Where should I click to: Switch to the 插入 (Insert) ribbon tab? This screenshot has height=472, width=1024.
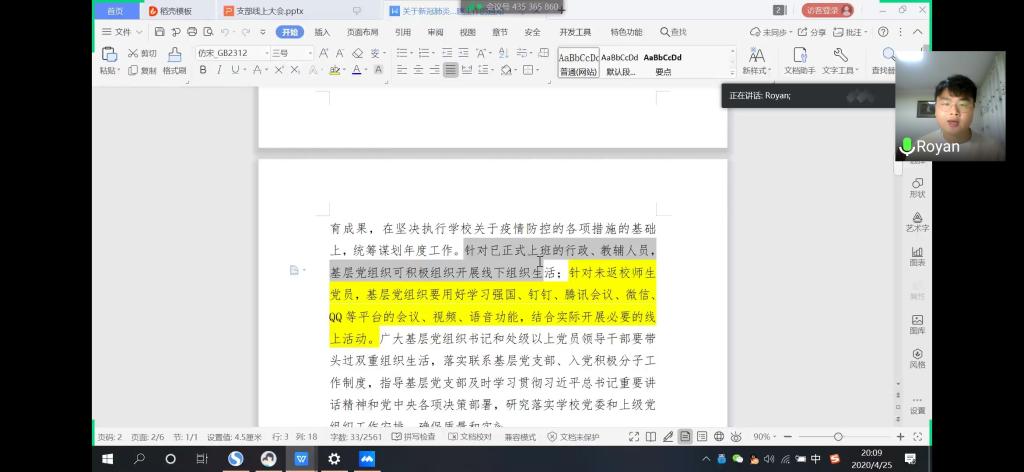pos(322,32)
